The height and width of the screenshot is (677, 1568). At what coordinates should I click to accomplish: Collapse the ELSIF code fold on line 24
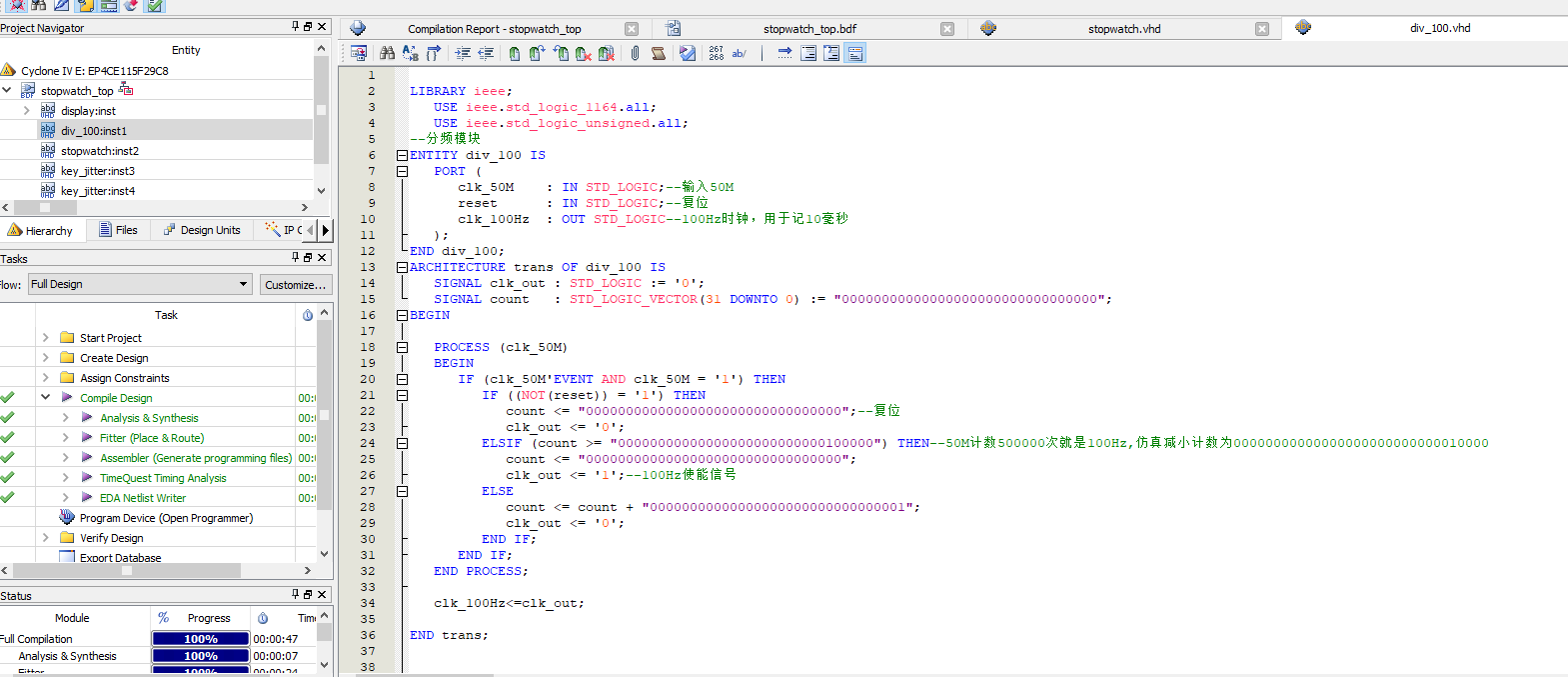click(402, 443)
